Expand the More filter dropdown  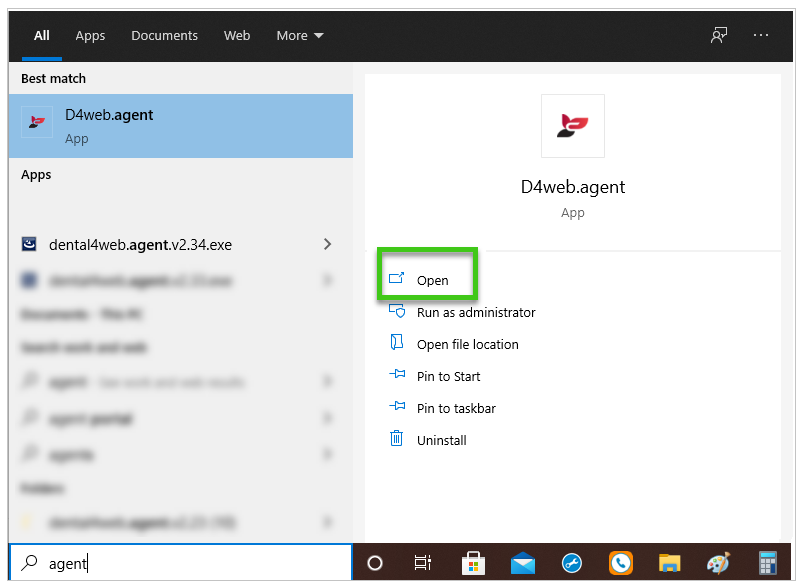pyautogui.click(x=300, y=36)
